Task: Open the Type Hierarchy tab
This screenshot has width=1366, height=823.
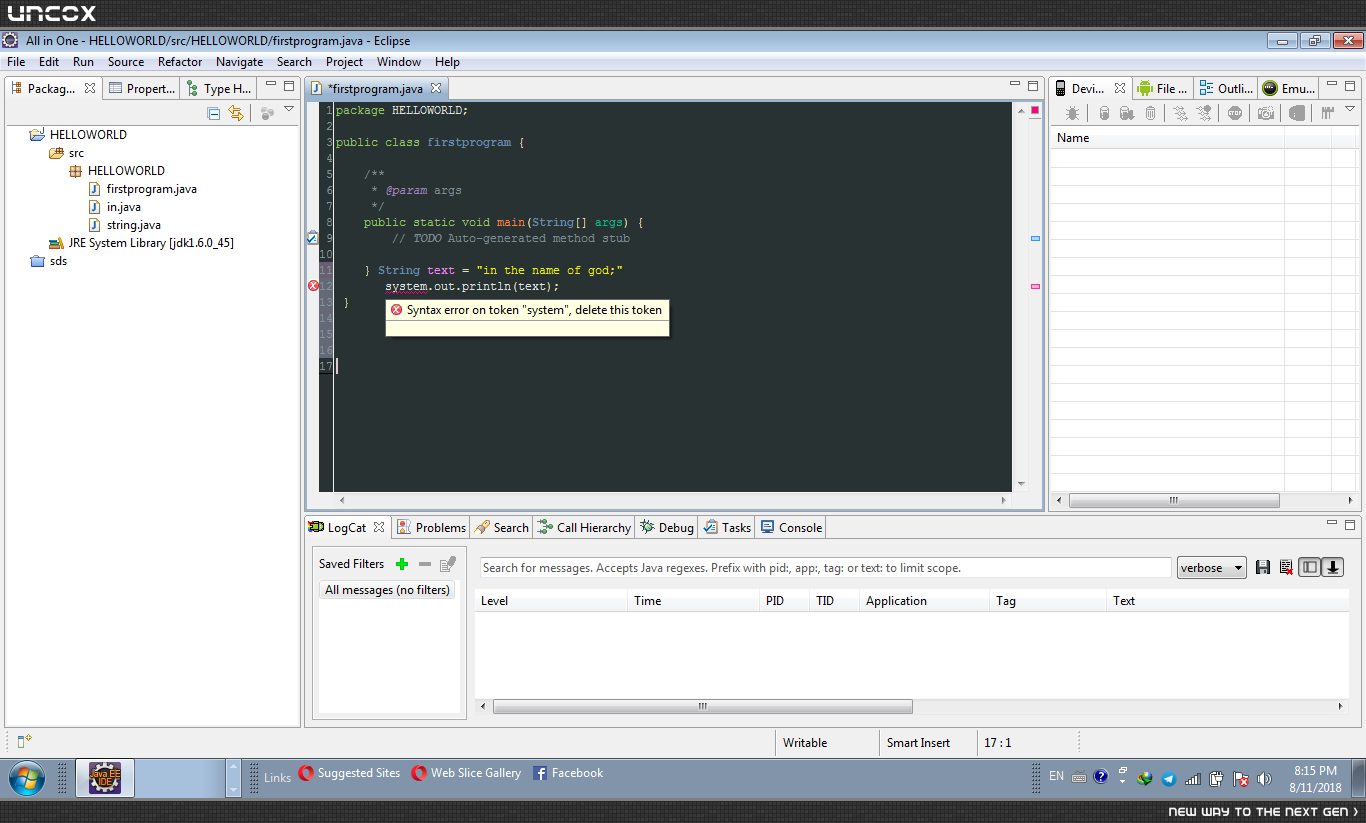Action: click(219, 88)
